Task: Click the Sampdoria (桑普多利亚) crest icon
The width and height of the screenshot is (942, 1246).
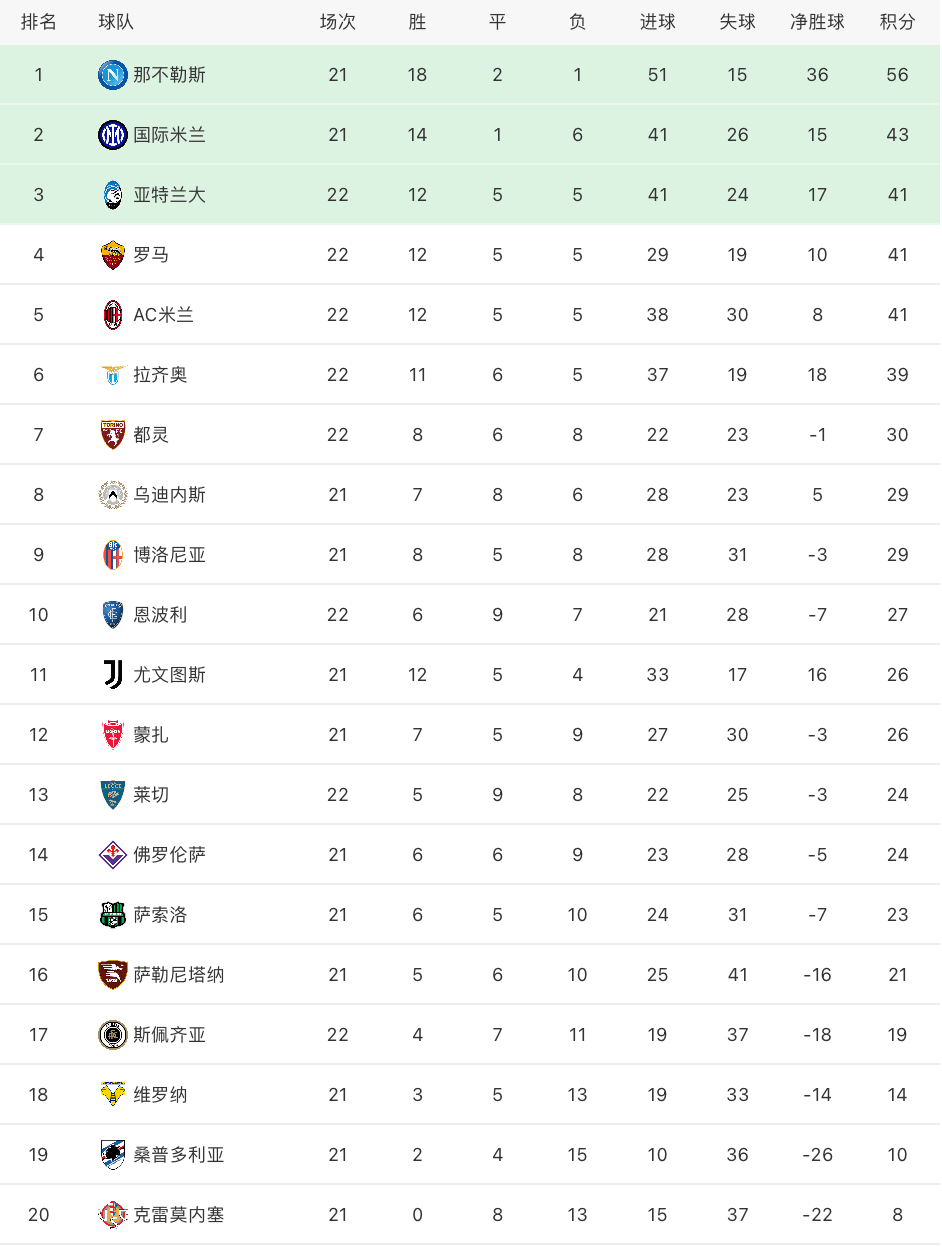Action: [x=113, y=1154]
